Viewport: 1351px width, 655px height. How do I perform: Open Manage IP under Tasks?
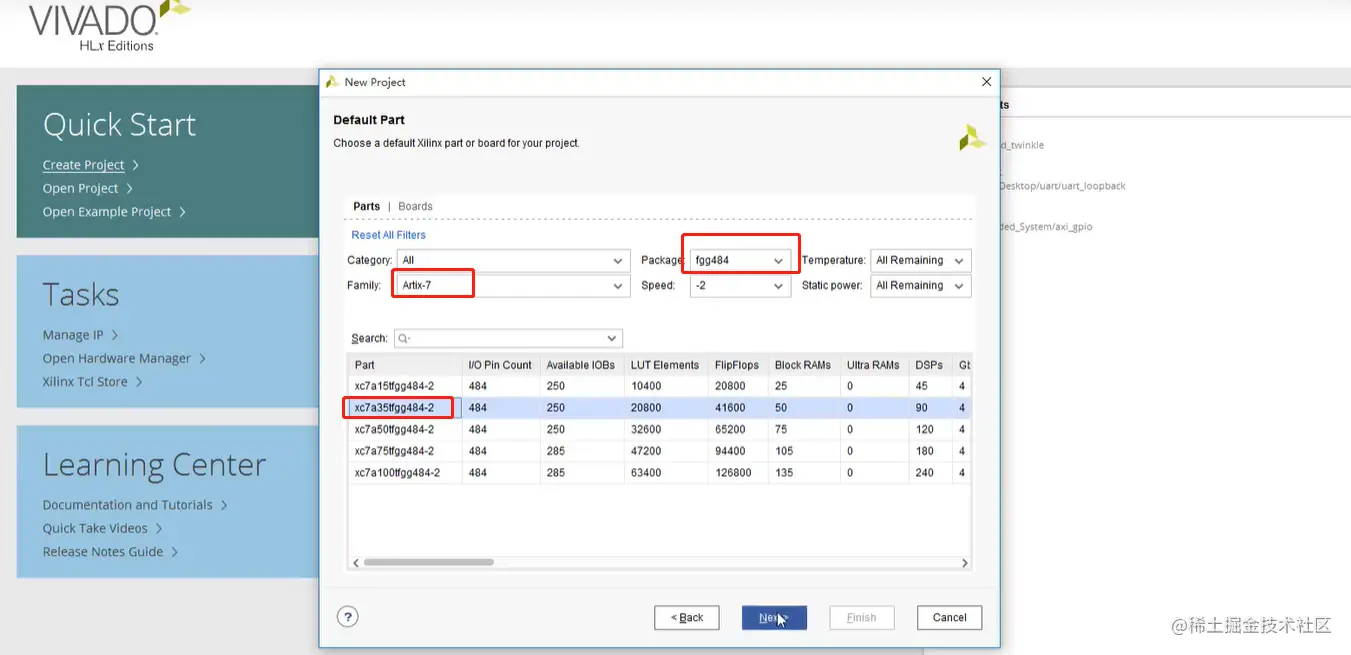click(73, 335)
